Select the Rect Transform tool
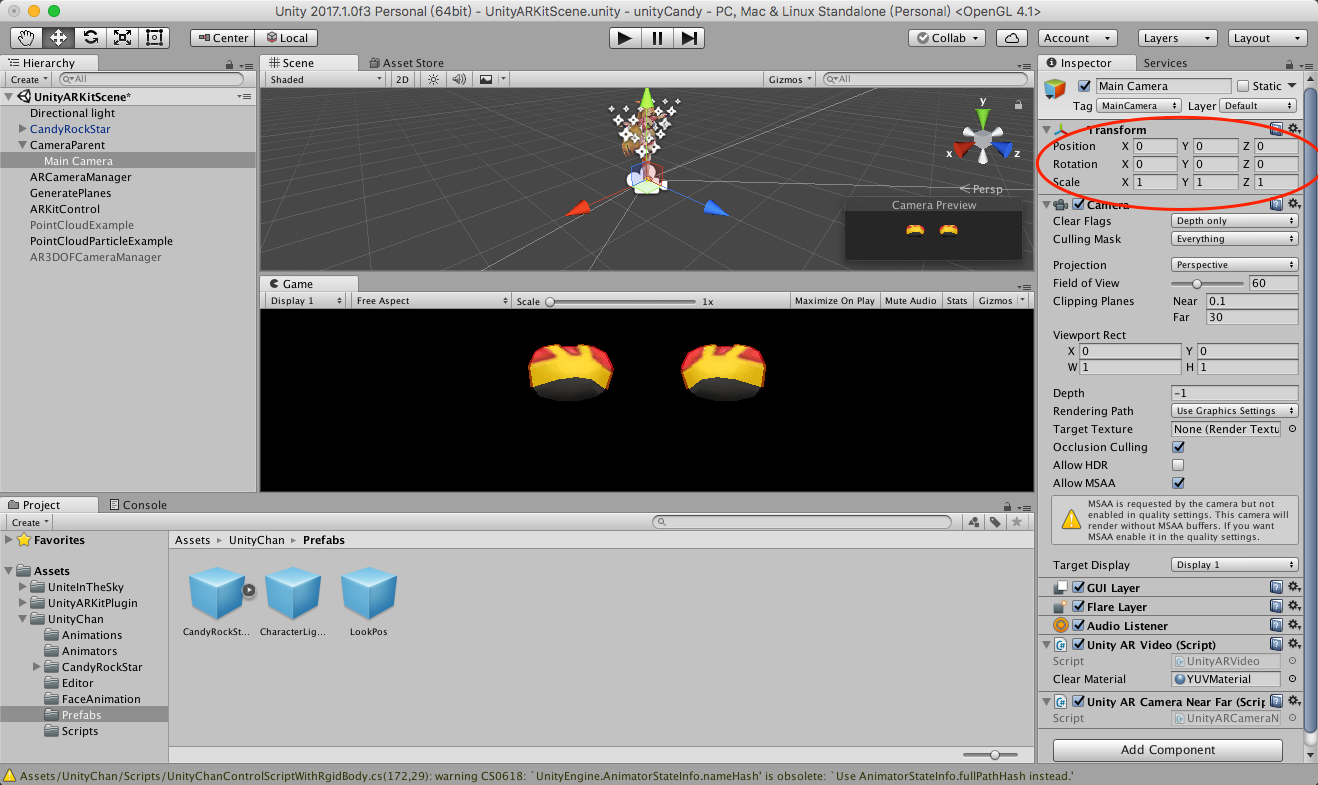Image resolution: width=1318 pixels, height=785 pixels. point(155,38)
